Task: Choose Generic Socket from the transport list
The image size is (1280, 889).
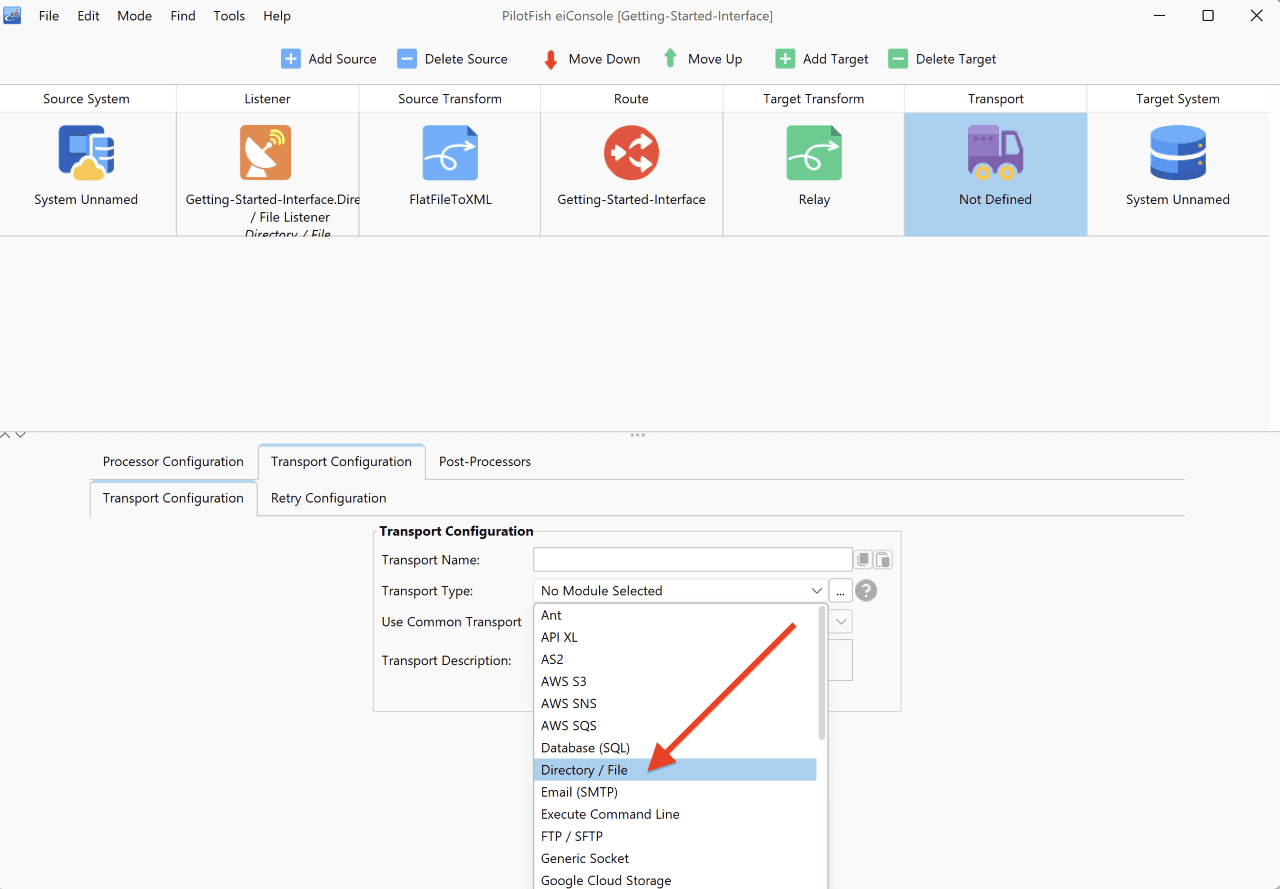Action: [x=675, y=858]
